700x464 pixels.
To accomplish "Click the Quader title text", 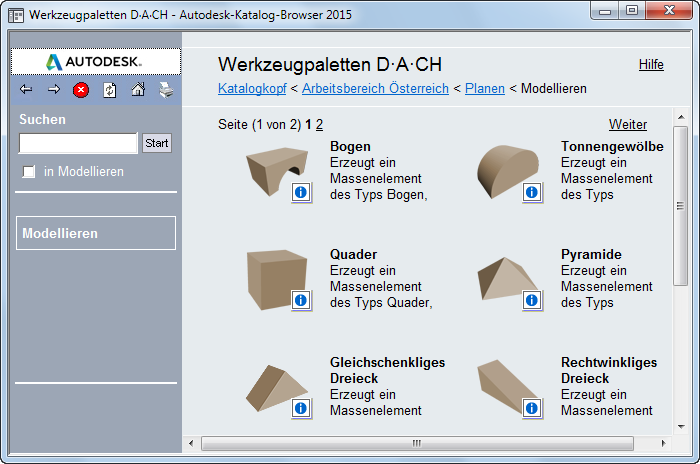I will pos(353,255).
